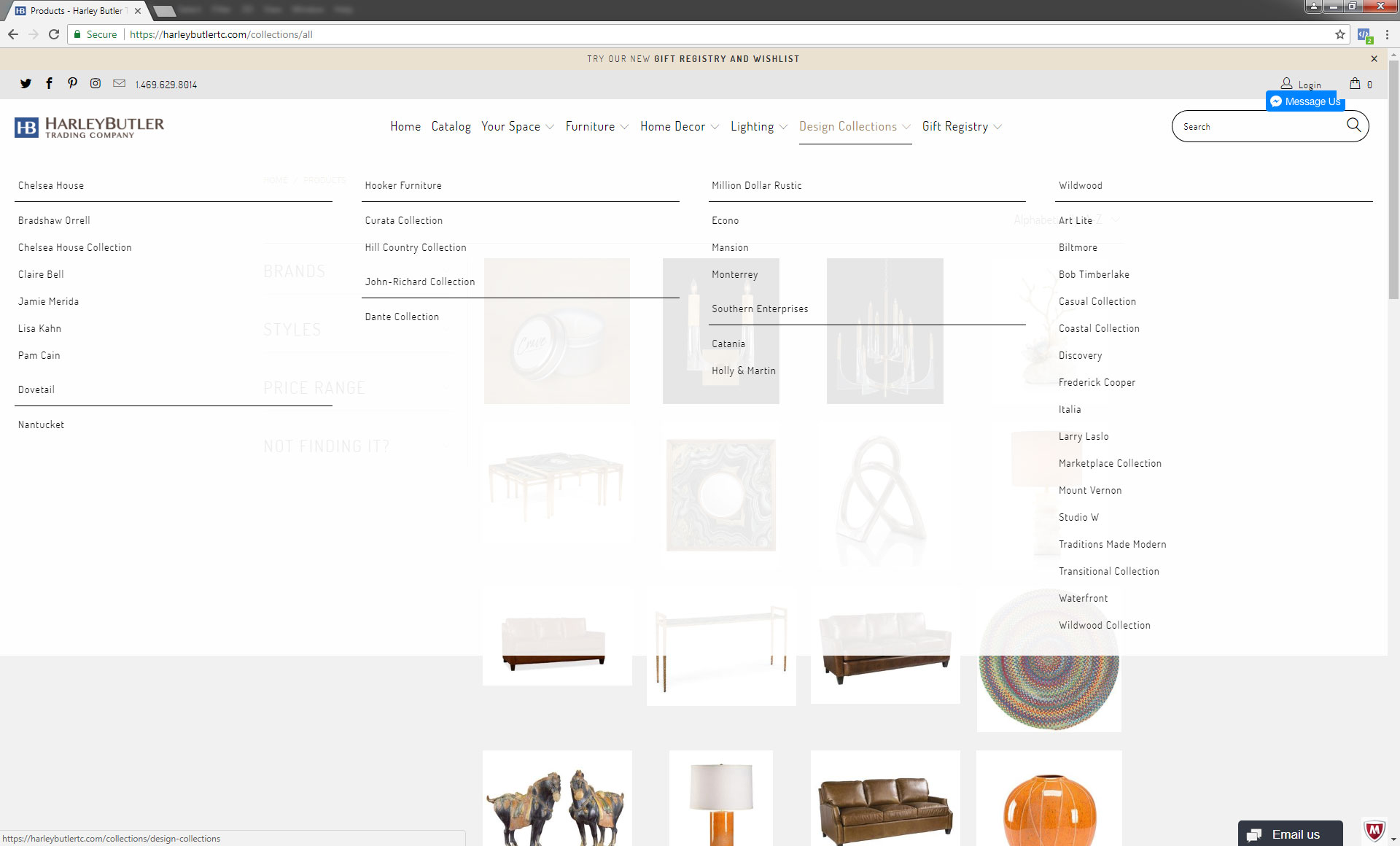
Task: Select Larry Laslo collection
Action: coord(1084,436)
